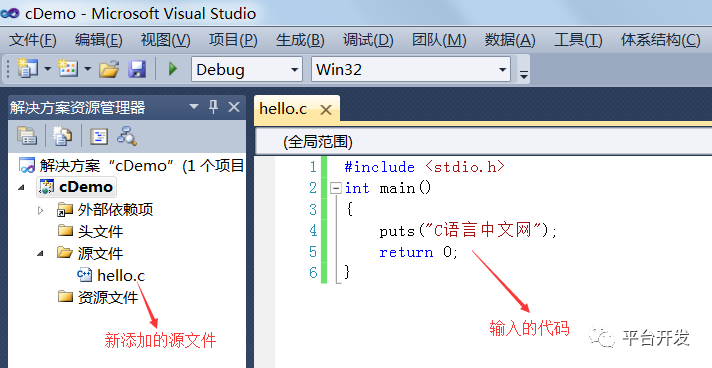Click the return 0; statement
Viewport: 712px width, 368px height.
pos(419,252)
